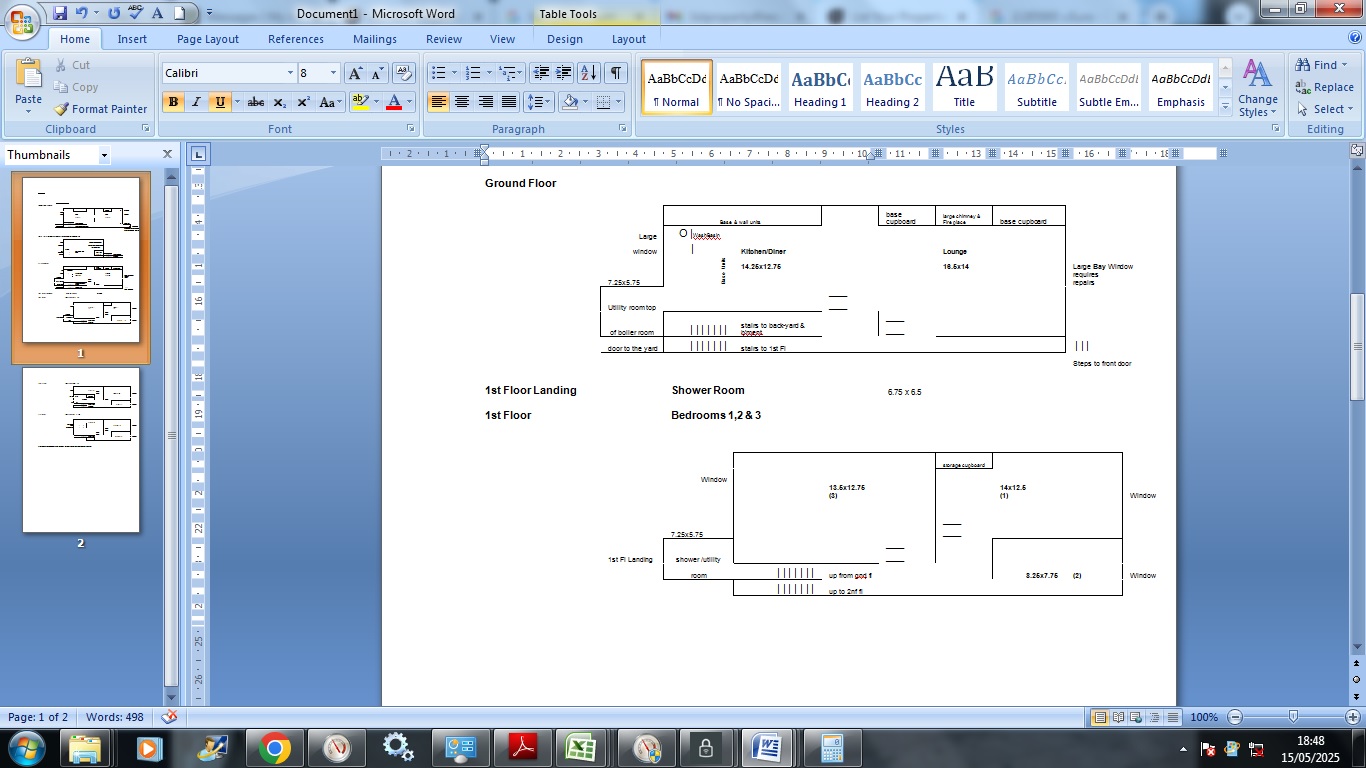Image resolution: width=1366 pixels, height=768 pixels.
Task: Toggle Show/Hide paragraph marks
Action: click(616, 73)
